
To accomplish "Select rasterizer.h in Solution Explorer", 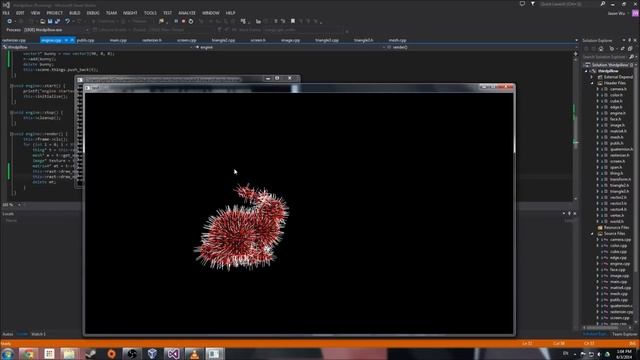I will point(620,155).
